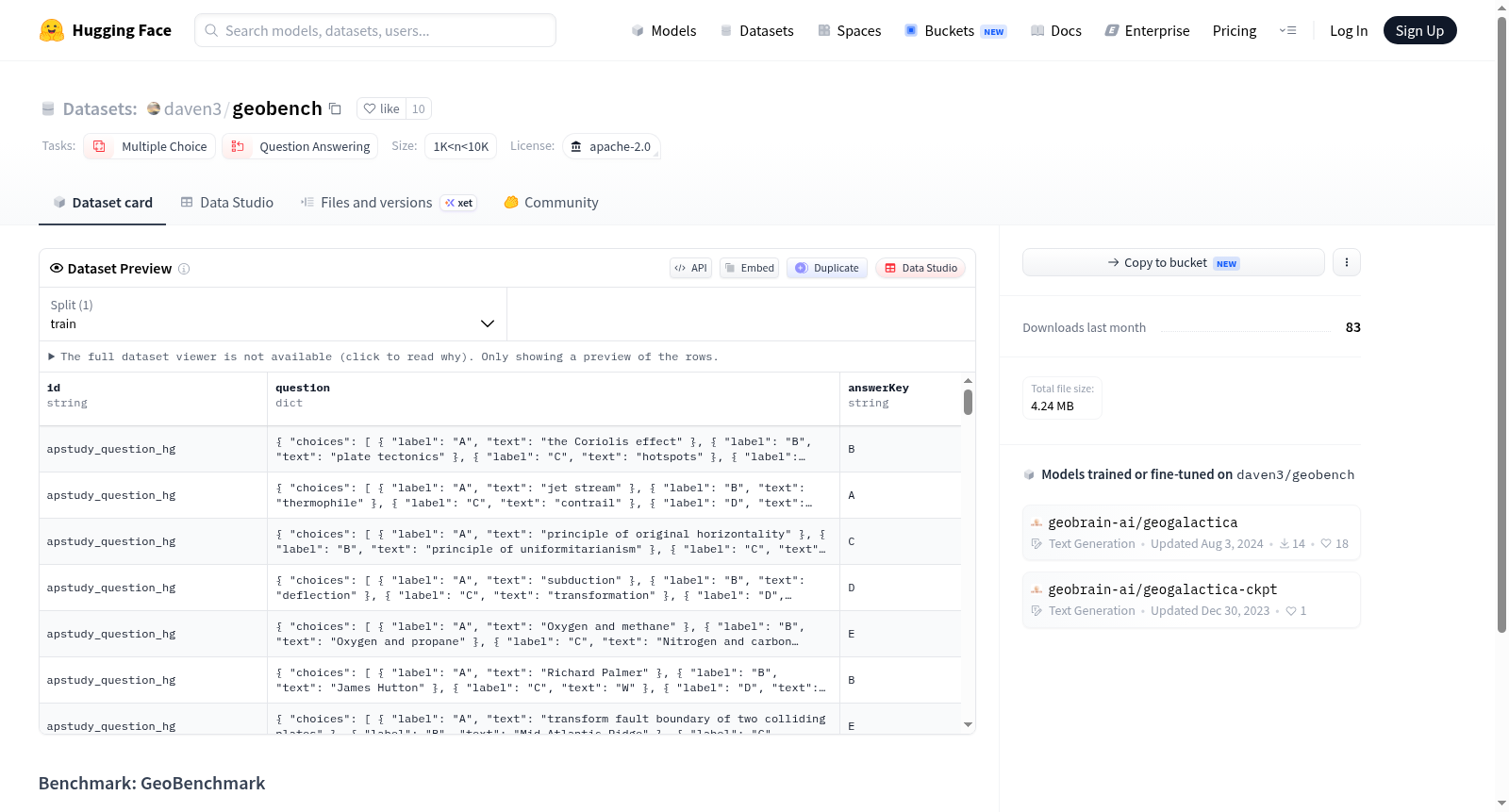1509x812 pixels.
Task: Click the Embed button
Action: pos(750,268)
